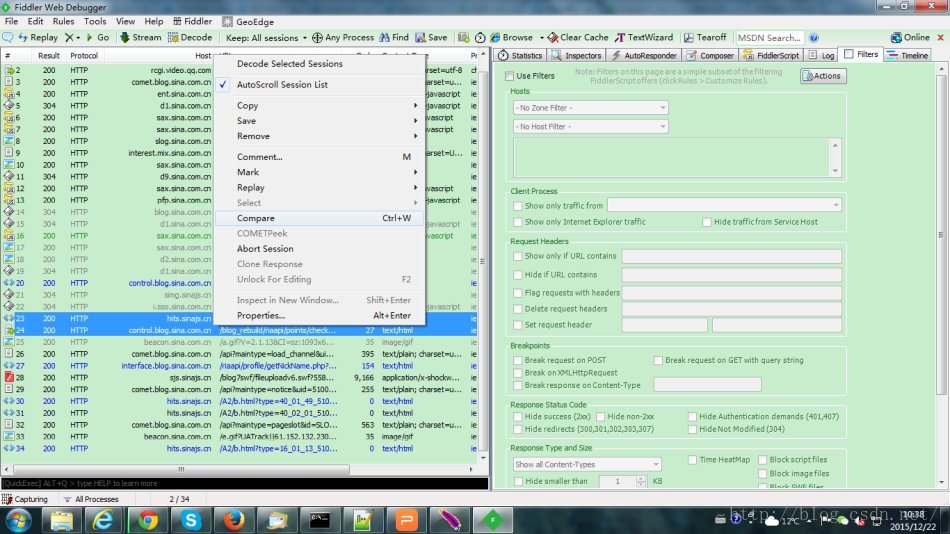This screenshot has width=950, height=534.
Task: Click the Windows Start button
Action: coord(19,520)
